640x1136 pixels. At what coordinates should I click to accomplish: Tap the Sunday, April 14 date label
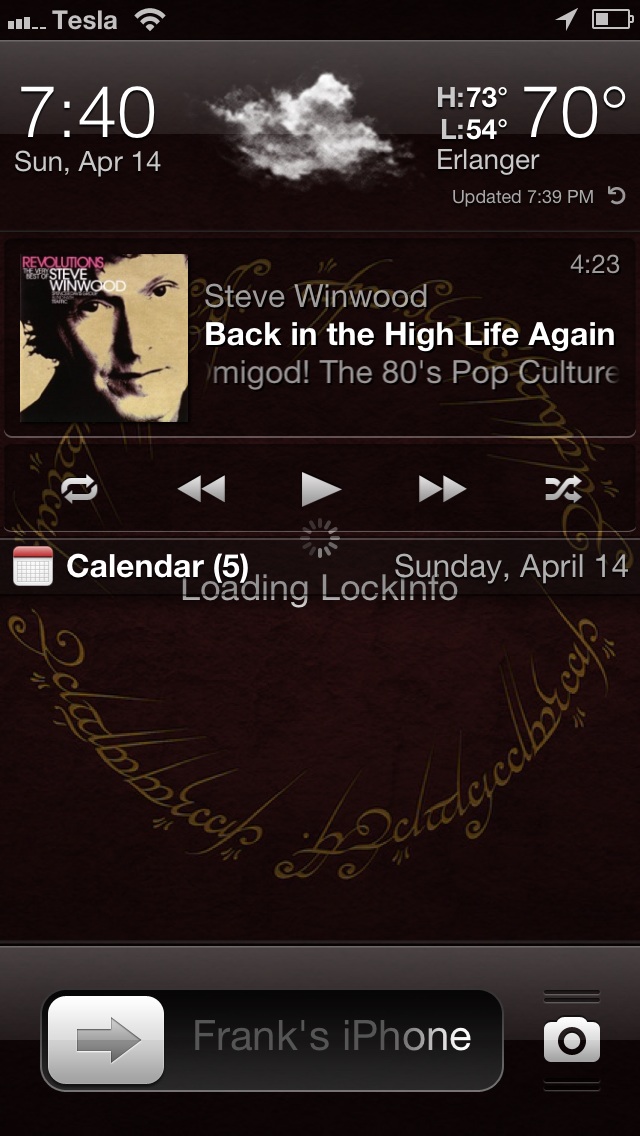click(x=511, y=567)
